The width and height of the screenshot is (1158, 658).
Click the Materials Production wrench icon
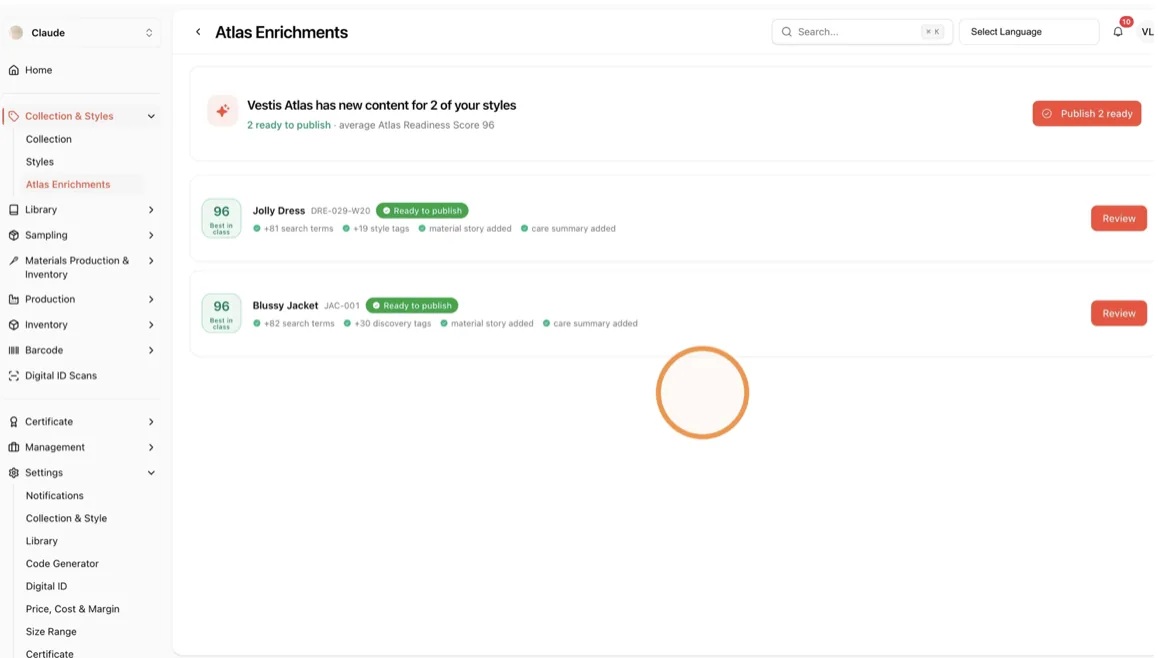[x=13, y=261]
